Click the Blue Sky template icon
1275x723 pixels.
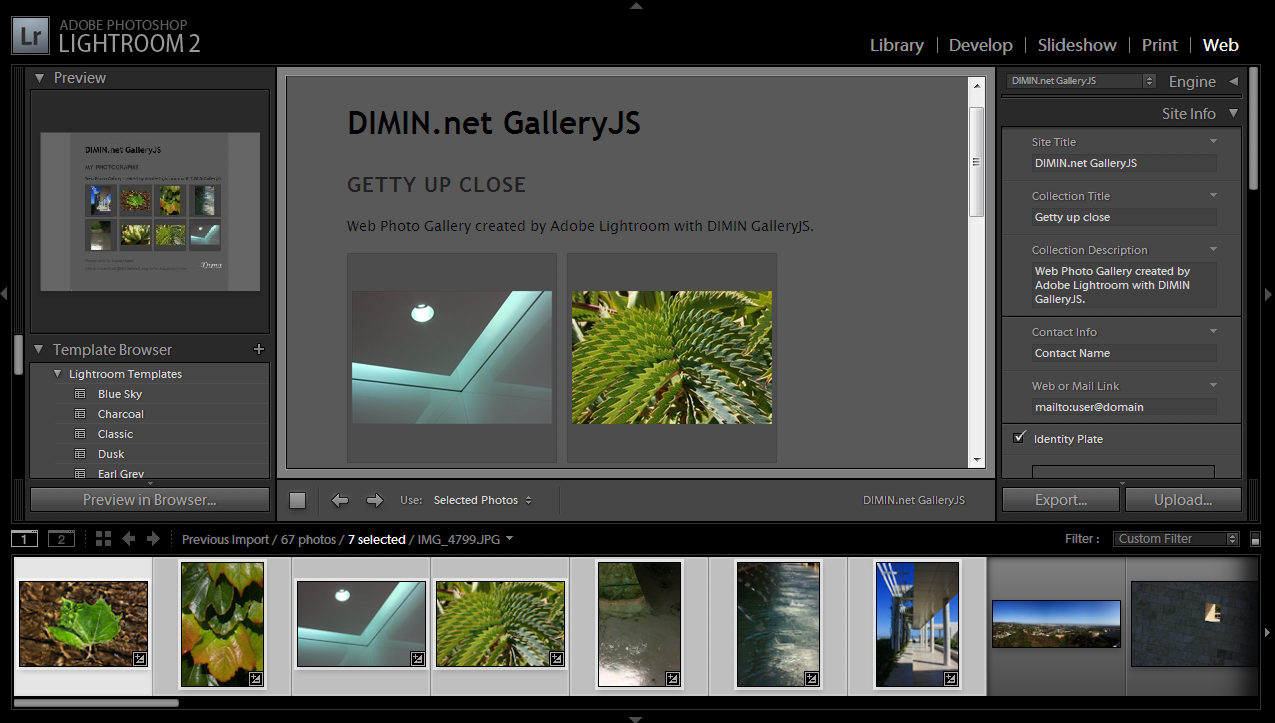81,394
